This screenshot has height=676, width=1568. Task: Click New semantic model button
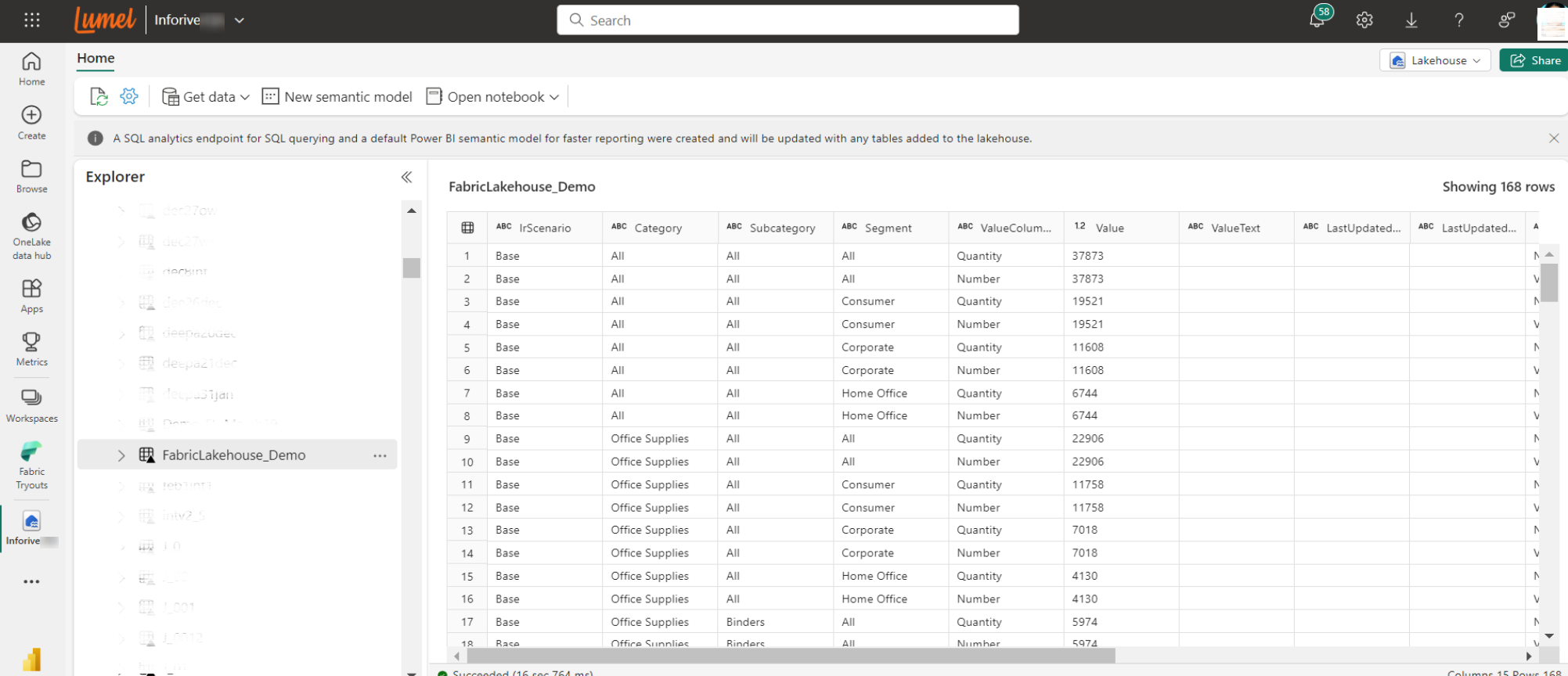pos(337,96)
